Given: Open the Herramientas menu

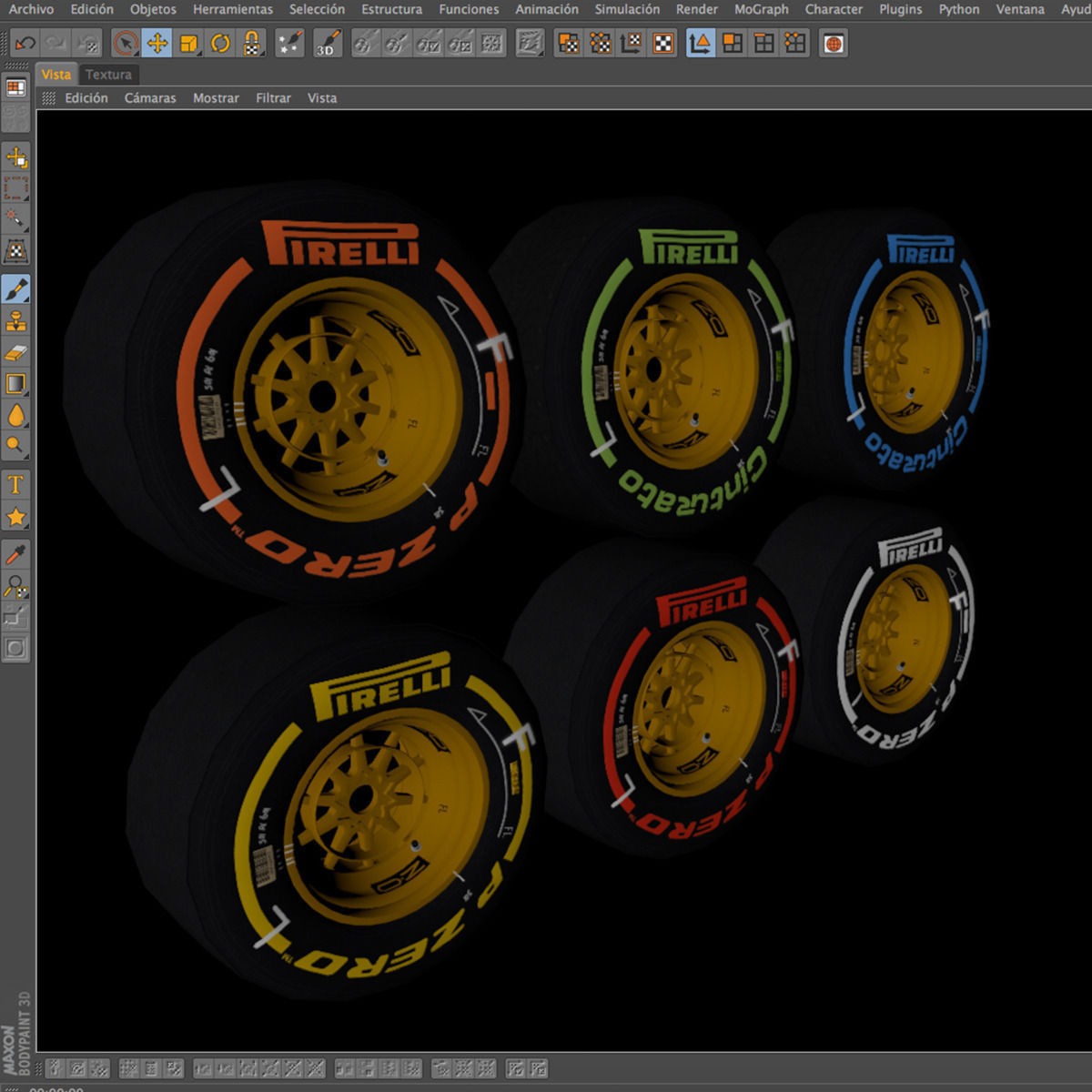Looking at the screenshot, I should [x=233, y=9].
